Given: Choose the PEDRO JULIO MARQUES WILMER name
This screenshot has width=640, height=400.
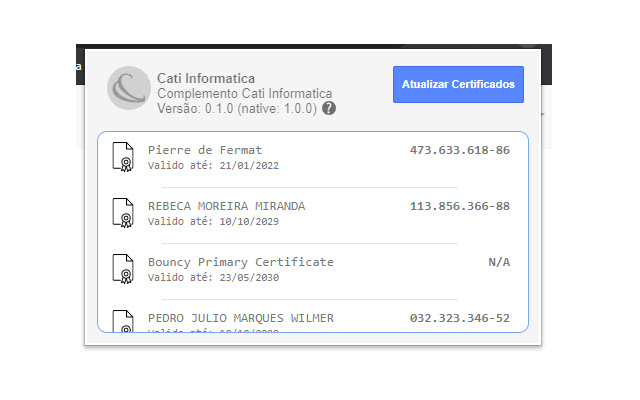Looking at the screenshot, I should point(241,318).
